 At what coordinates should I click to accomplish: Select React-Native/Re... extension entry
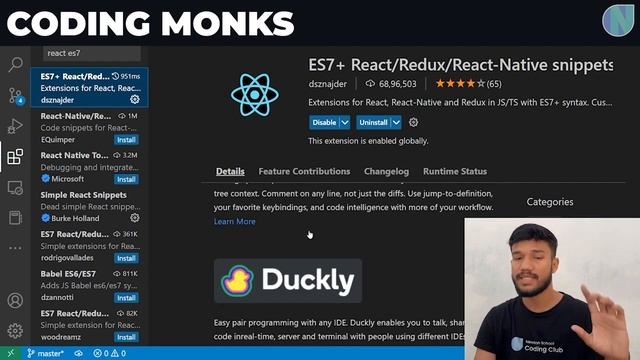89,127
